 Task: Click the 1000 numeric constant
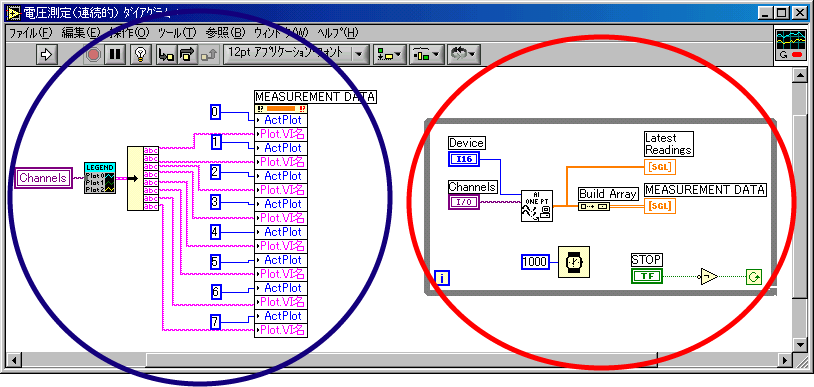coord(535,262)
